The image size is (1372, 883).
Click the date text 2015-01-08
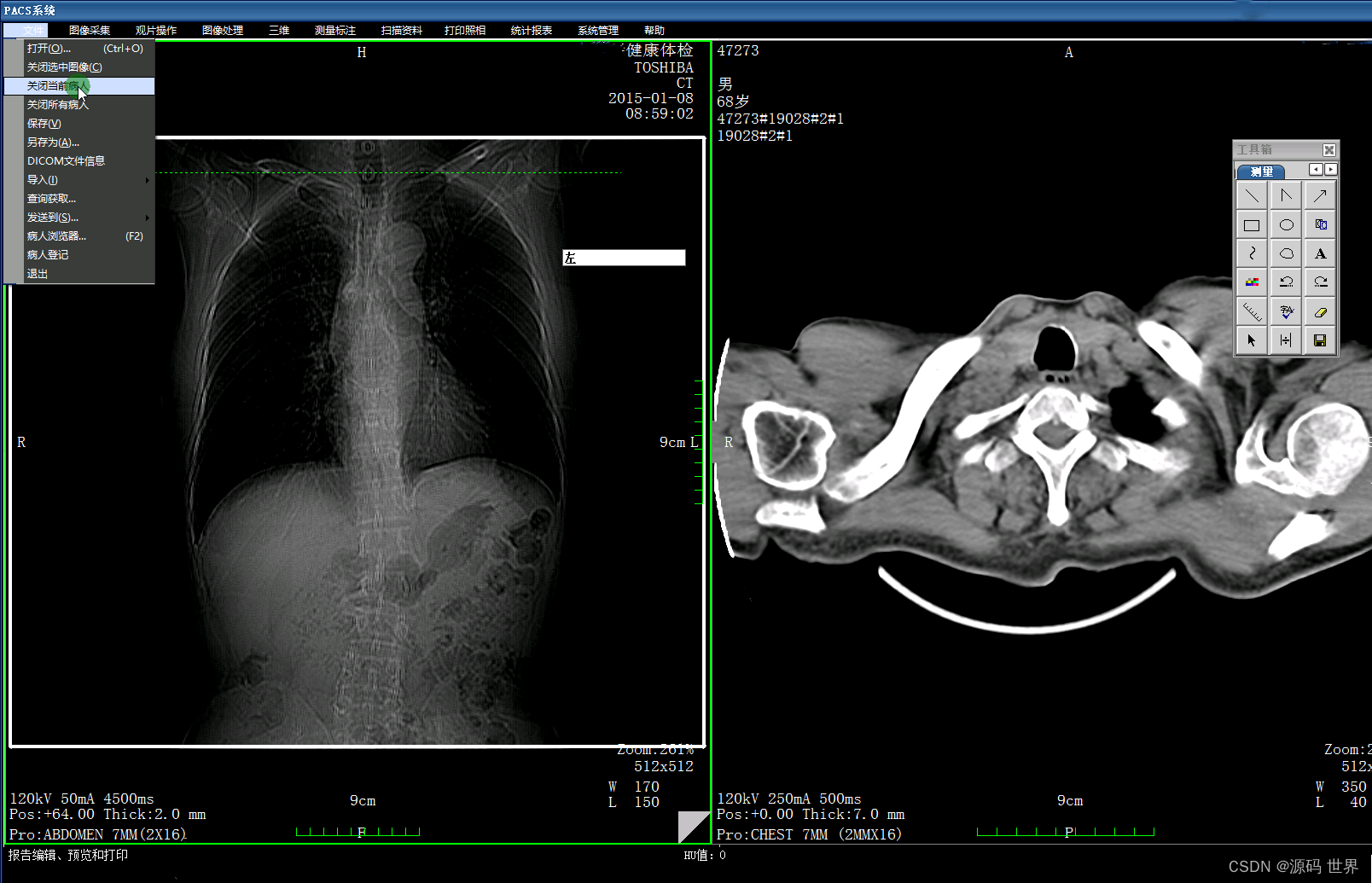click(651, 98)
